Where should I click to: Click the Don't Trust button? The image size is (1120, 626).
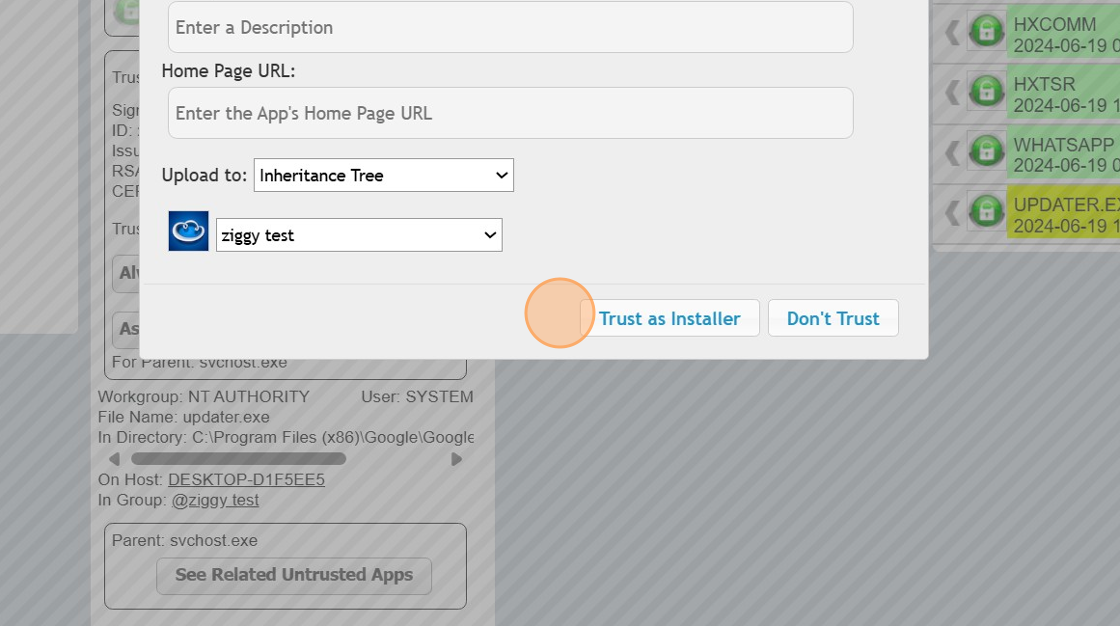point(833,318)
